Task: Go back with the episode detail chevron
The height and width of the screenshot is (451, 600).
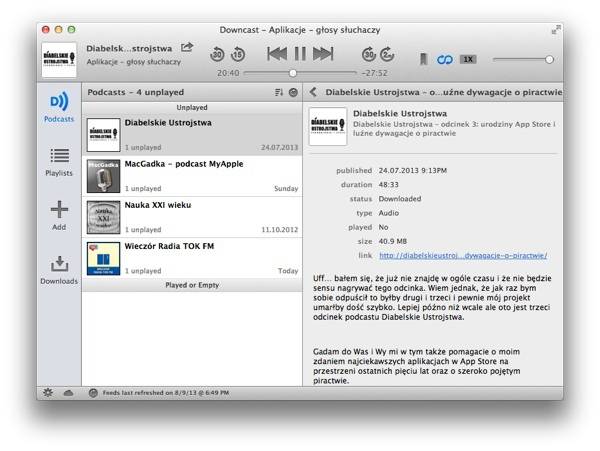Action: coord(313,92)
